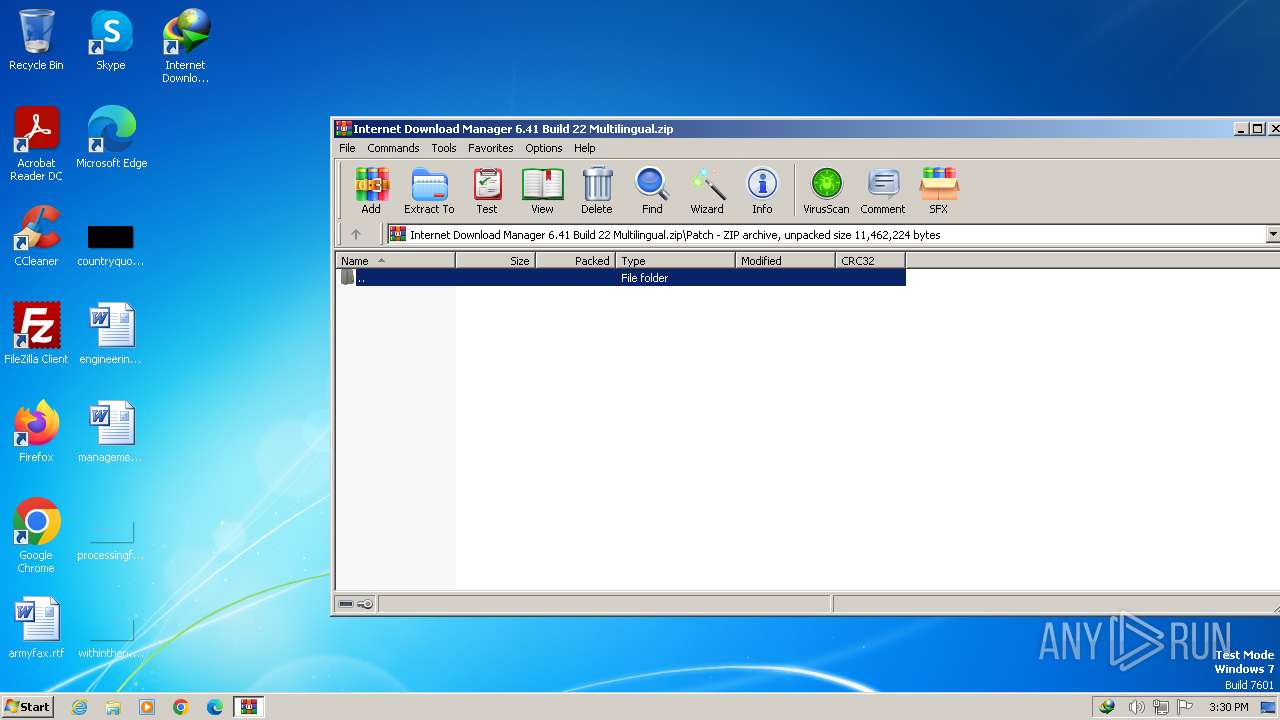The width and height of the screenshot is (1280, 720).
Task: Click the Show desktop button
Action: (x=1268, y=707)
